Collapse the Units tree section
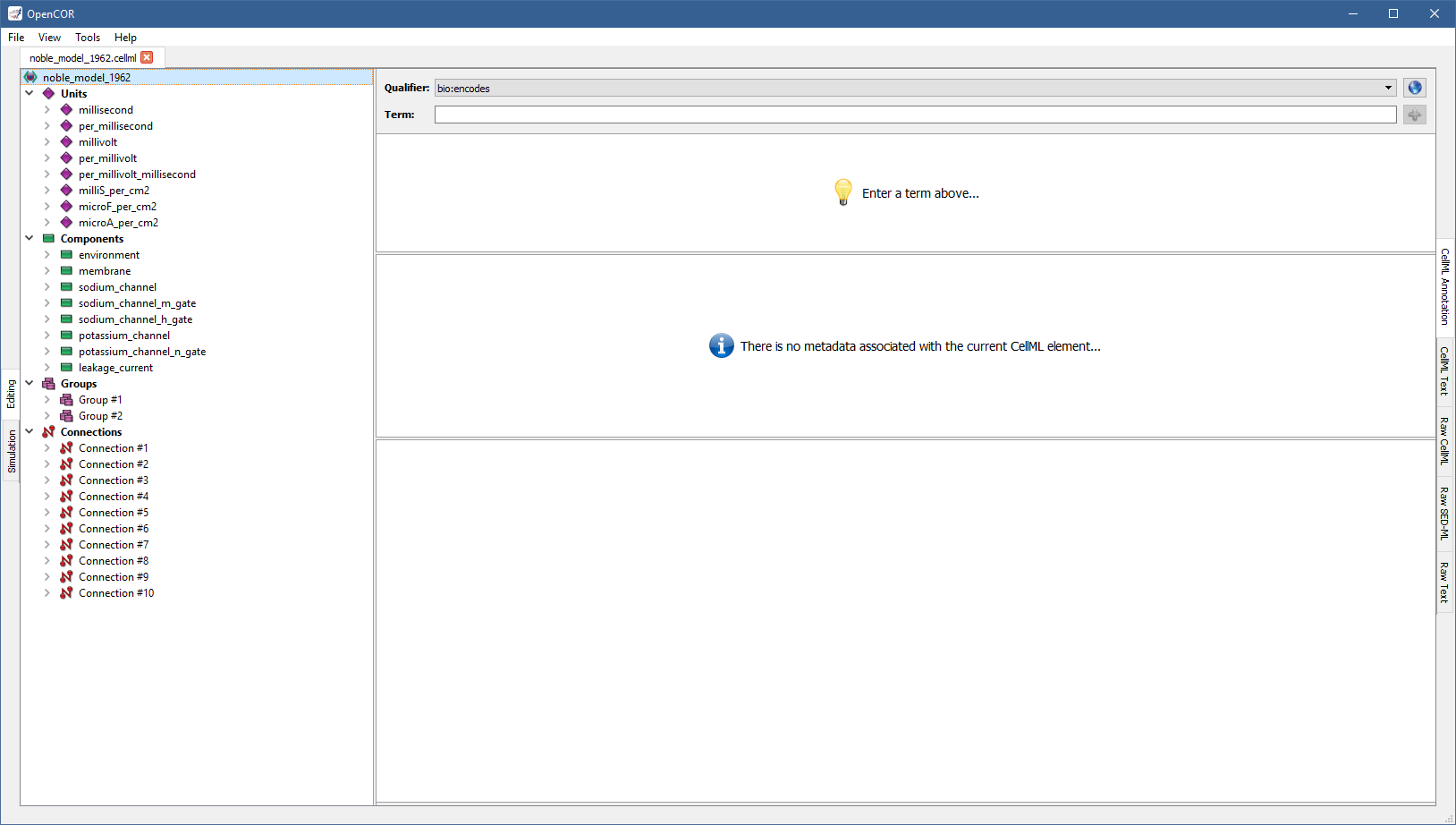Viewport: 1456px width, 825px height. pos(30,93)
